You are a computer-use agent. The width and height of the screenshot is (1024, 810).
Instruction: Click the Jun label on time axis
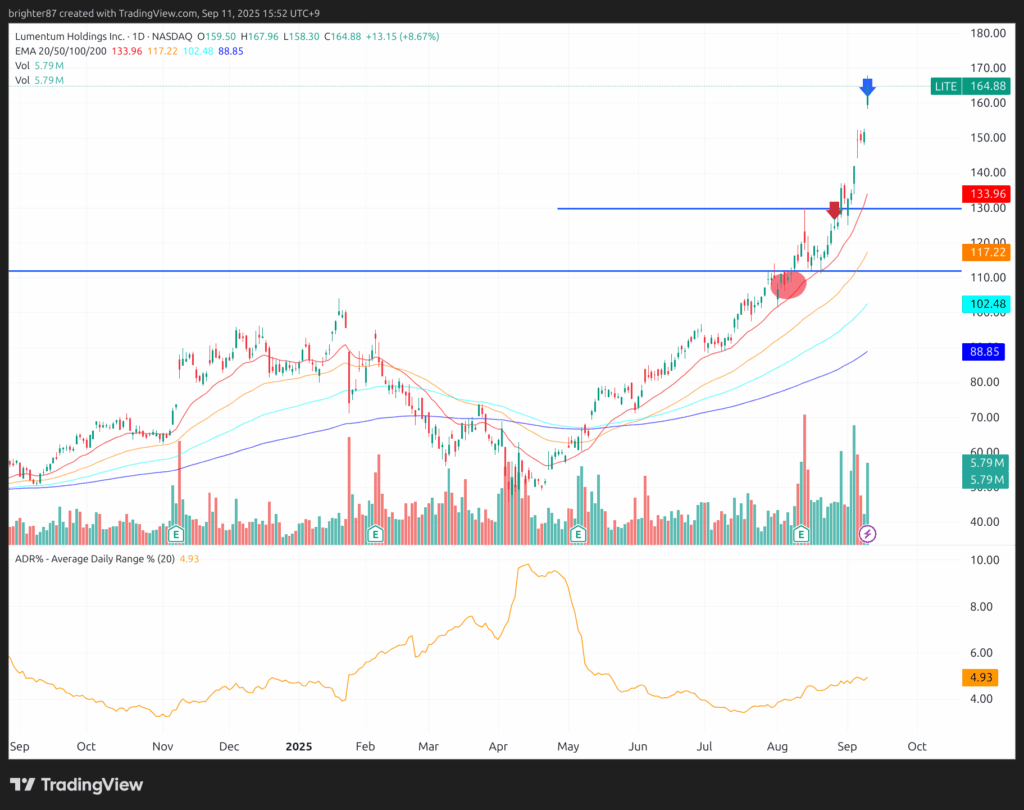tap(638, 747)
